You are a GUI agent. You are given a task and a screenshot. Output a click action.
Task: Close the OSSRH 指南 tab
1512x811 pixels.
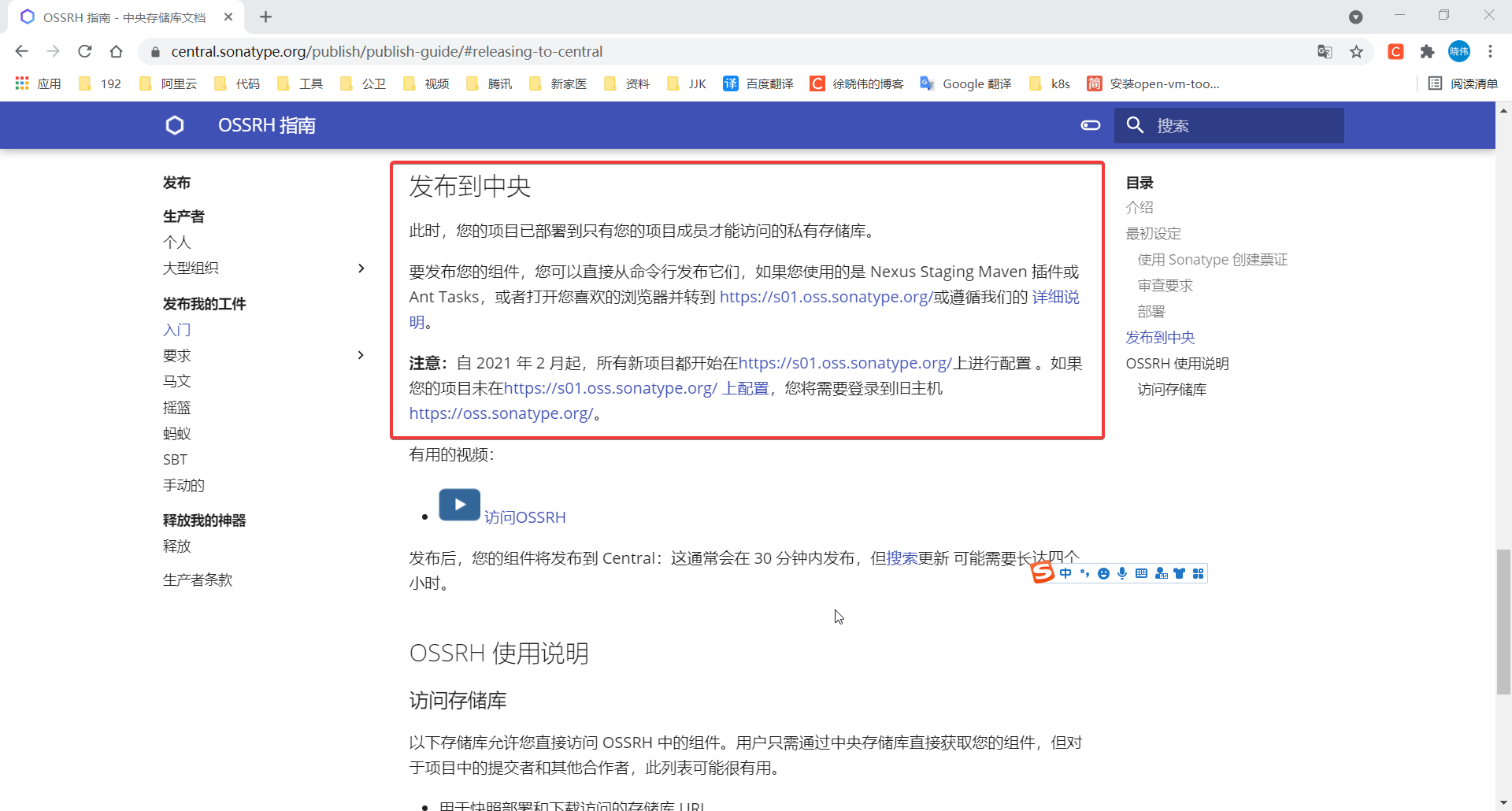pos(228,17)
